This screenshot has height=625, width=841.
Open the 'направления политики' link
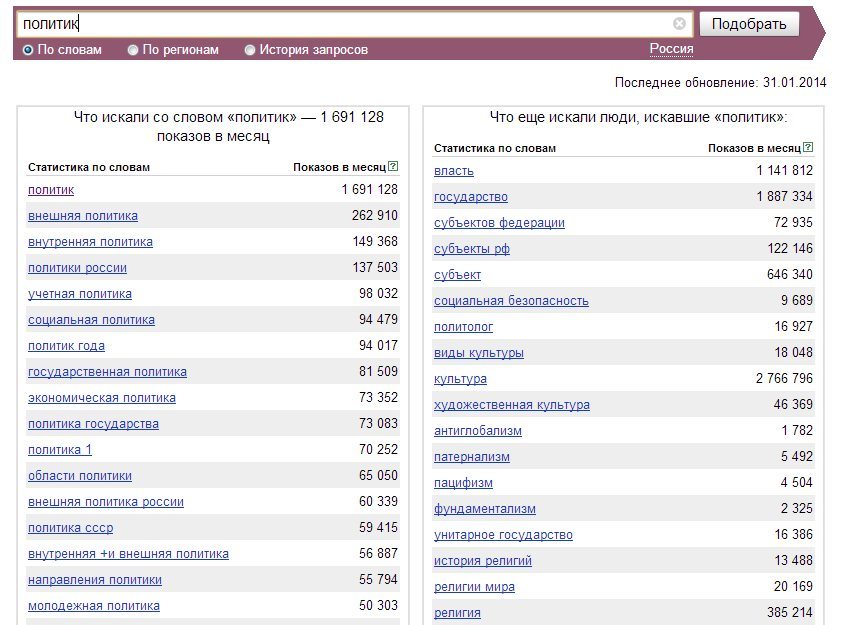click(x=94, y=580)
